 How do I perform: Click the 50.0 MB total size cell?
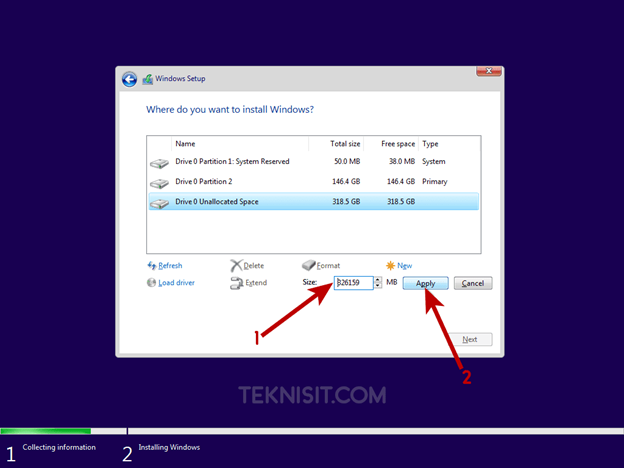[x=347, y=162]
